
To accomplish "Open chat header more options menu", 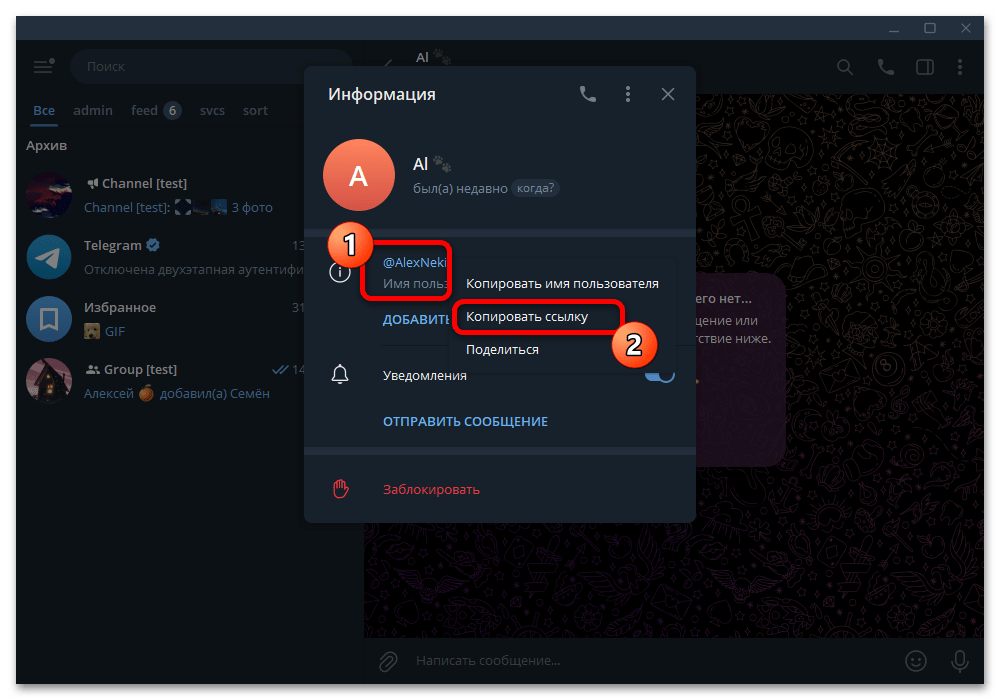I will (960, 67).
